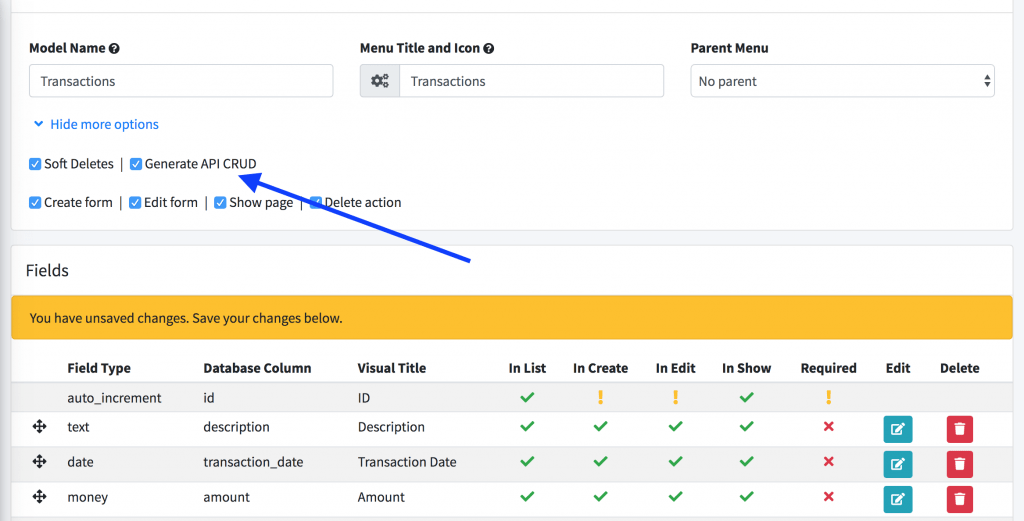Toggle the Edit form checkbox
Image resolution: width=1024 pixels, height=521 pixels.
point(135,202)
